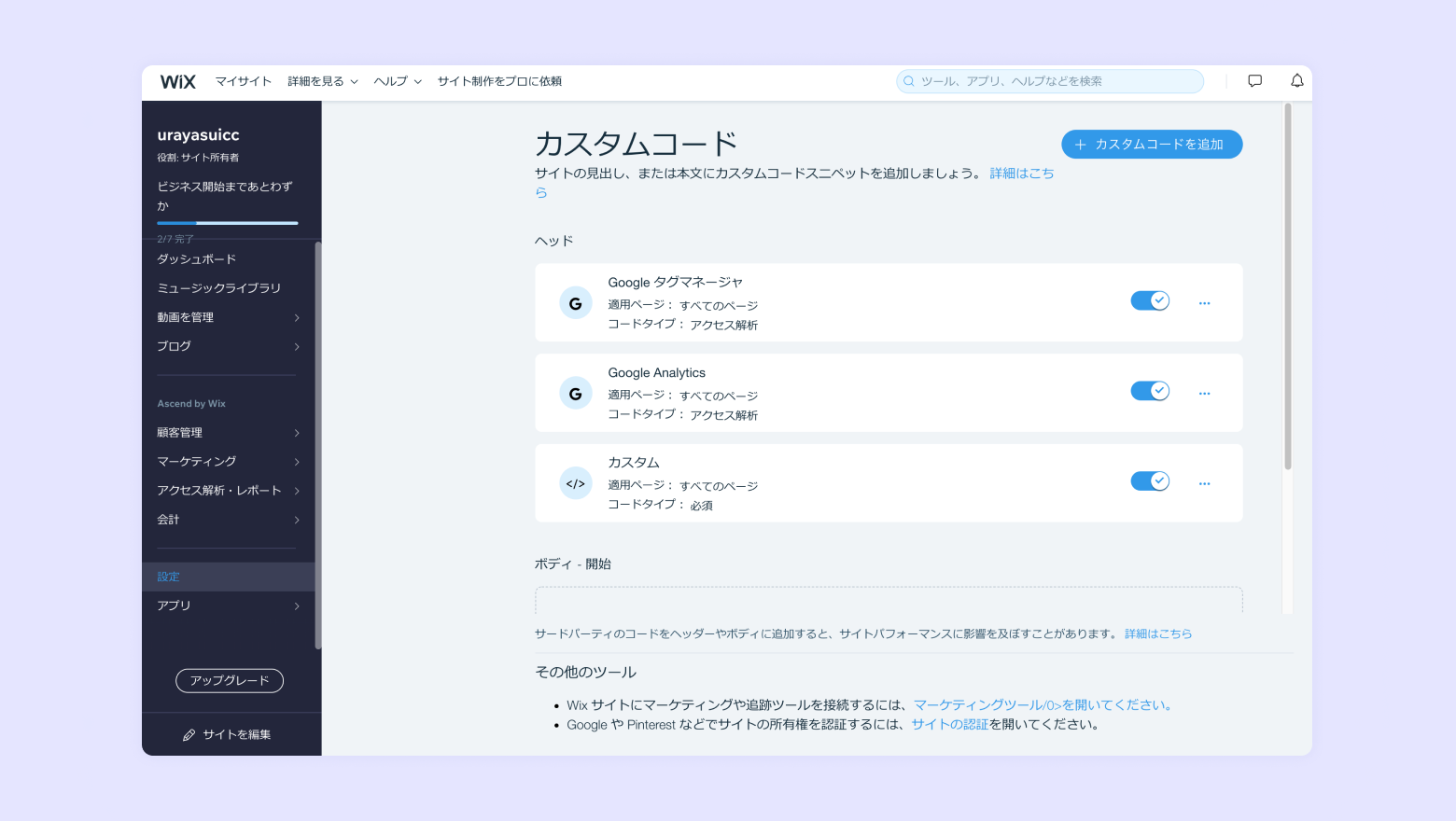Disable the Google タグマネージャ toggle

1150,300
